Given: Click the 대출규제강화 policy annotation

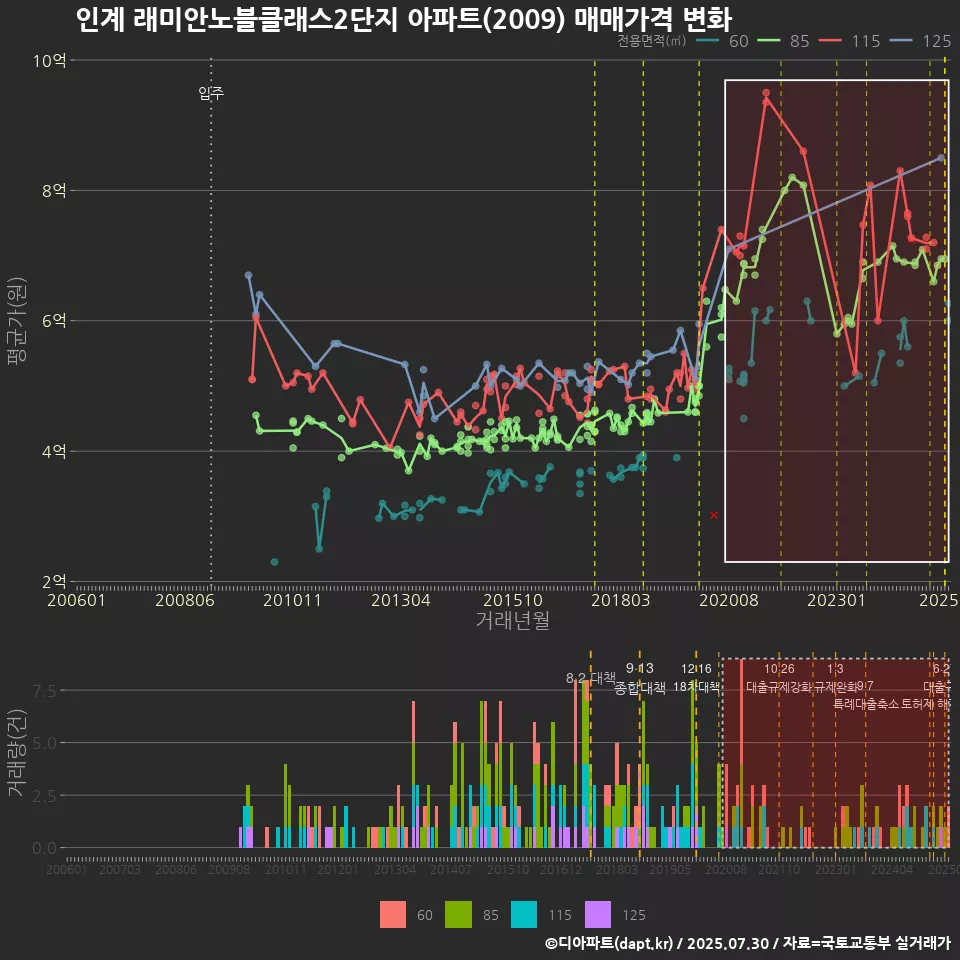Looking at the screenshot, I should coord(779,687).
